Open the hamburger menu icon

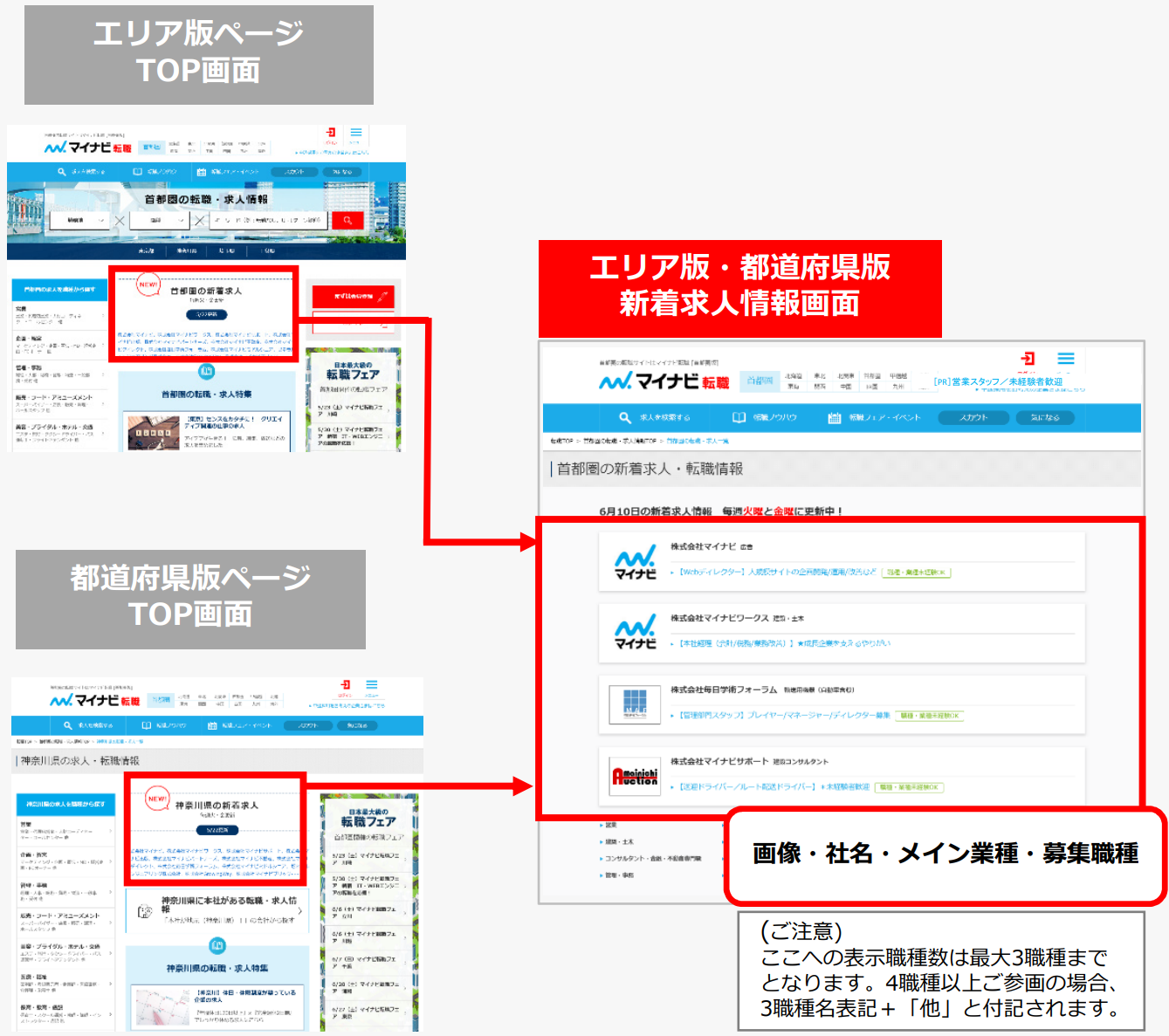point(1065,358)
